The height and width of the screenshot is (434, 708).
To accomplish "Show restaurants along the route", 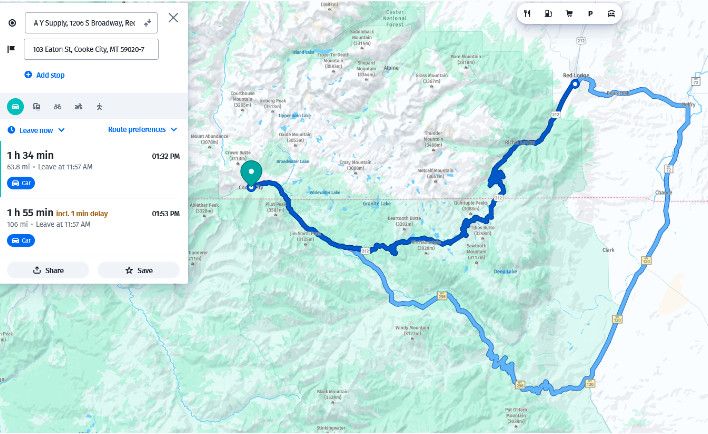I will pos(527,14).
